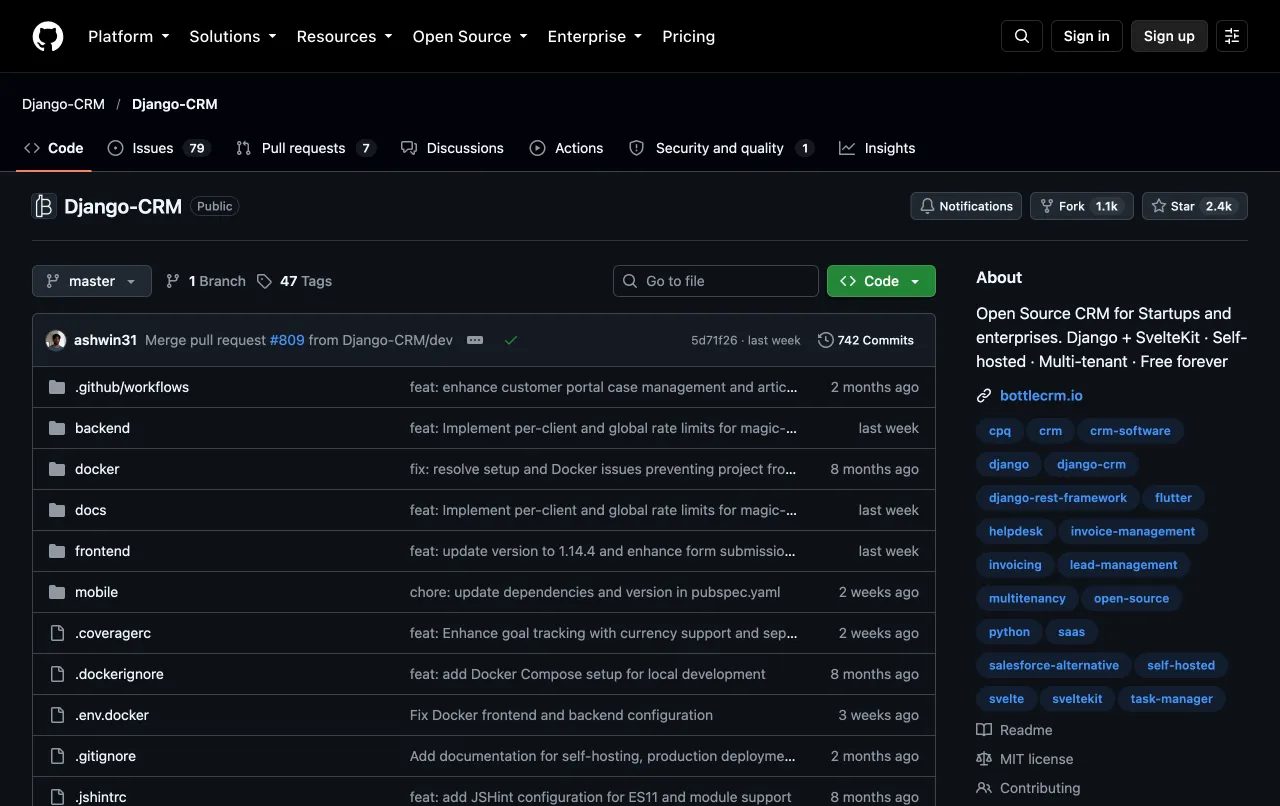The height and width of the screenshot is (806, 1280).
Task: Open the docker folder
Action: tap(97, 469)
